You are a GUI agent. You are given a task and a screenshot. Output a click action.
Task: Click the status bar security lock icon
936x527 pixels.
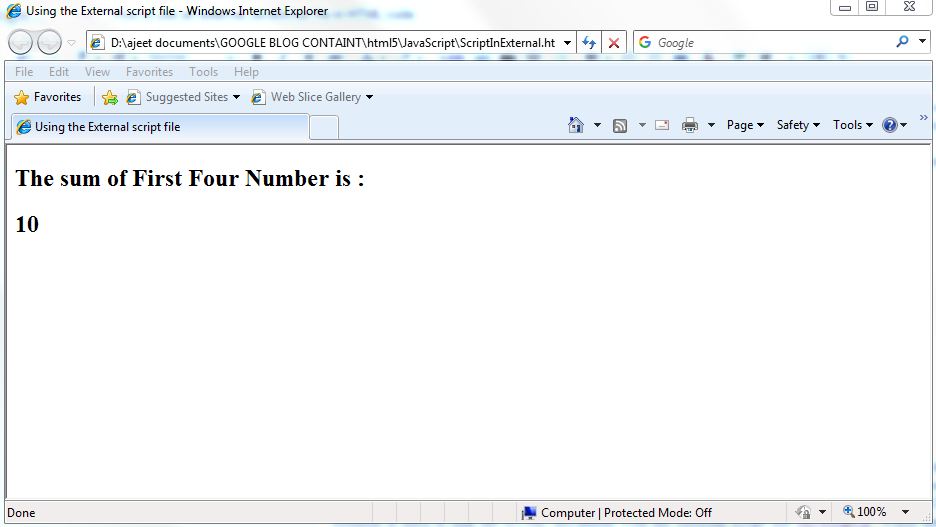click(803, 512)
